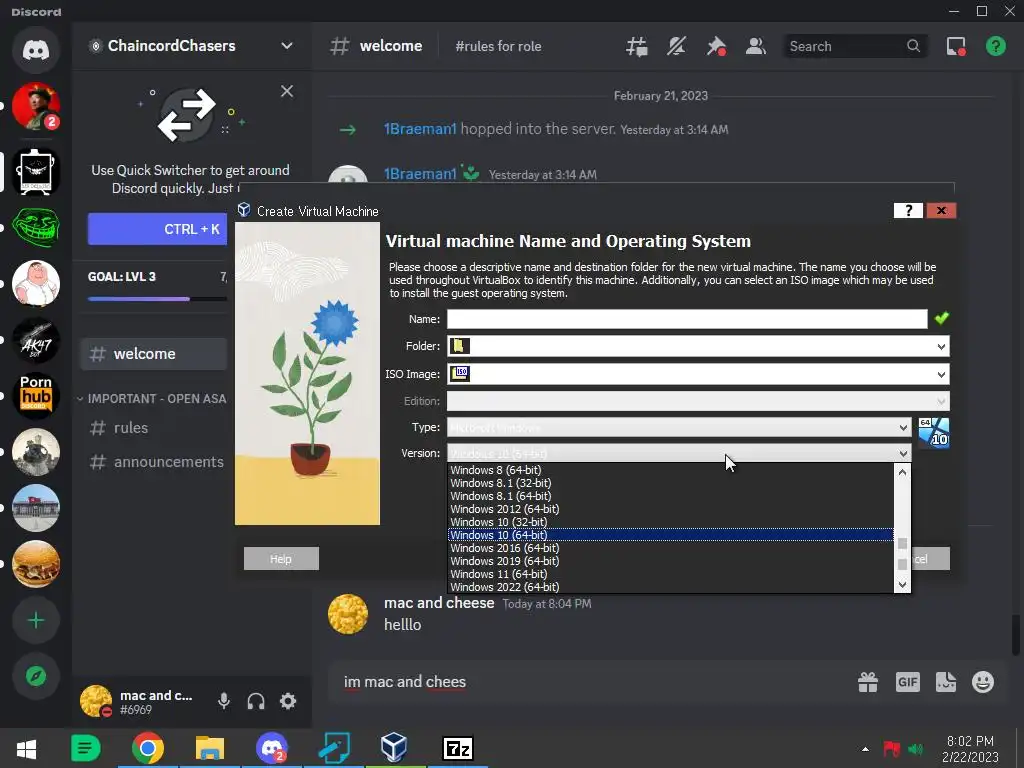
Task: Click the Discord Search box
Action: (x=855, y=46)
